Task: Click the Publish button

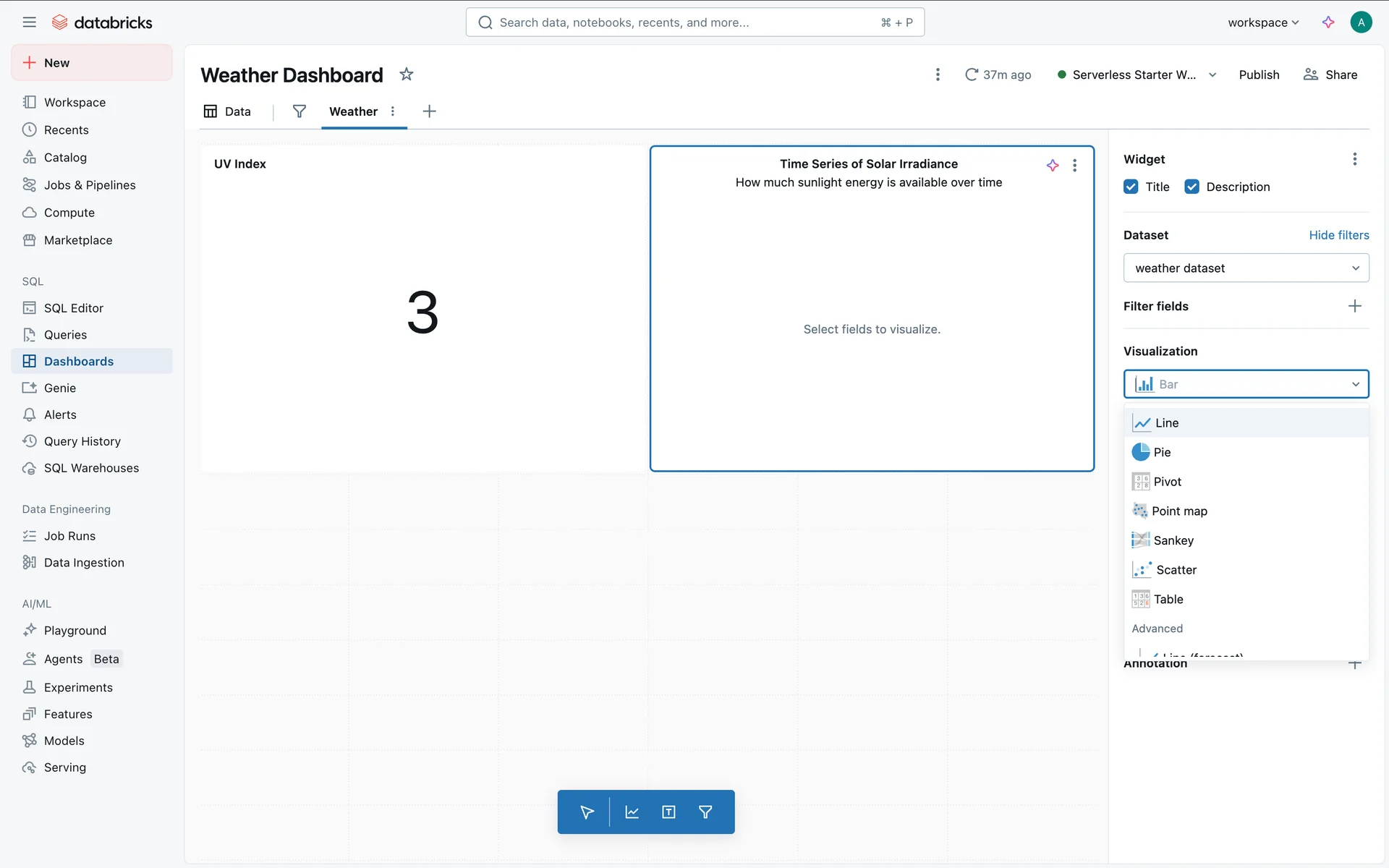Action: point(1259,75)
